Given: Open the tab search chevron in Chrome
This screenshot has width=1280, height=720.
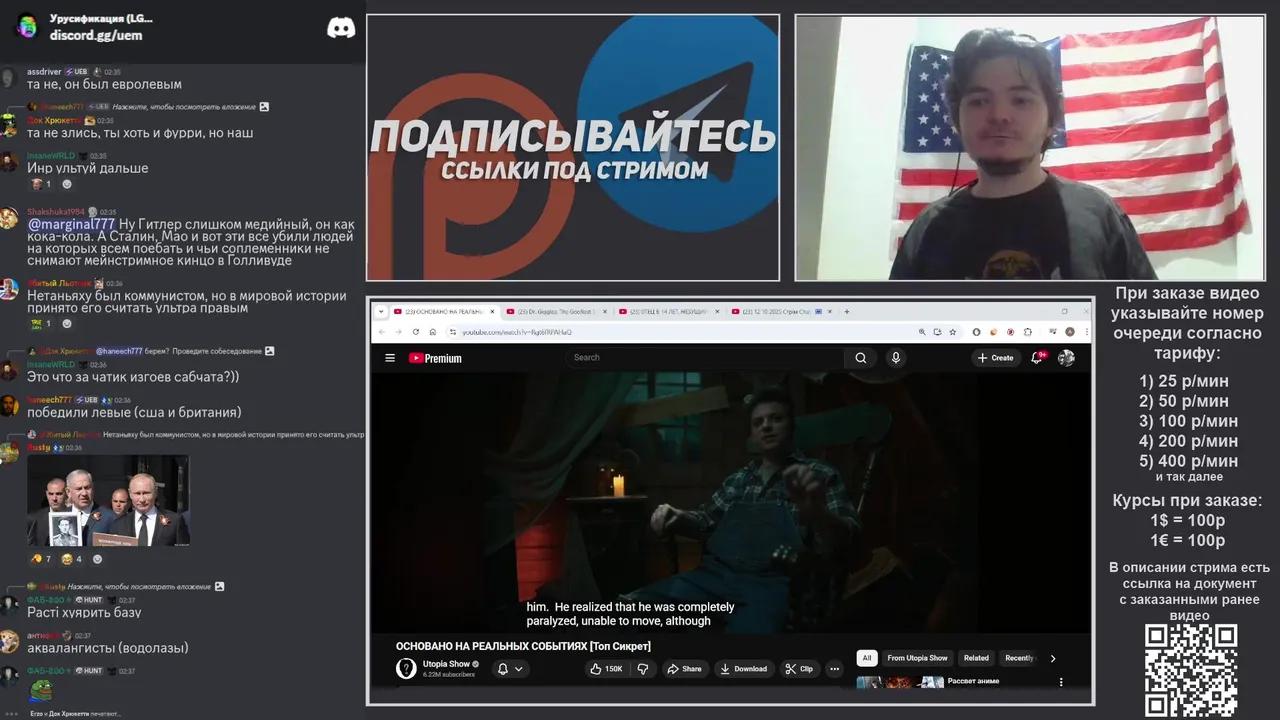Looking at the screenshot, I should pos(381,312).
